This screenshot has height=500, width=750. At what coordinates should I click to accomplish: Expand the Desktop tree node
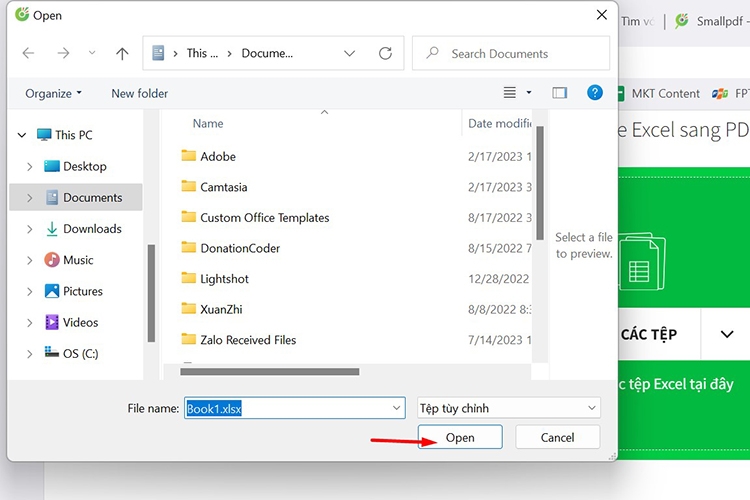coord(30,167)
